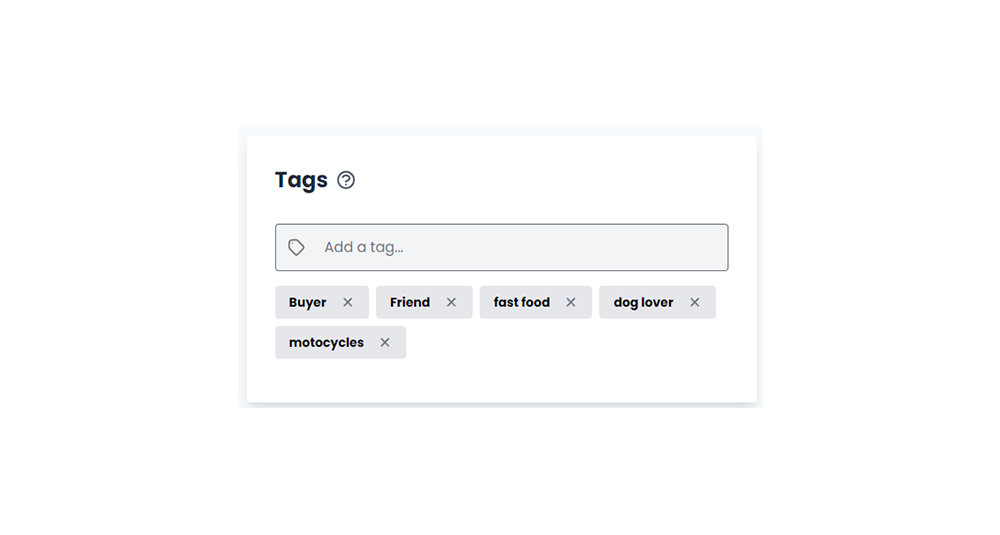Remove the motocycles tag
The width and height of the screenshot is (1000, 535).
(385, 342)
